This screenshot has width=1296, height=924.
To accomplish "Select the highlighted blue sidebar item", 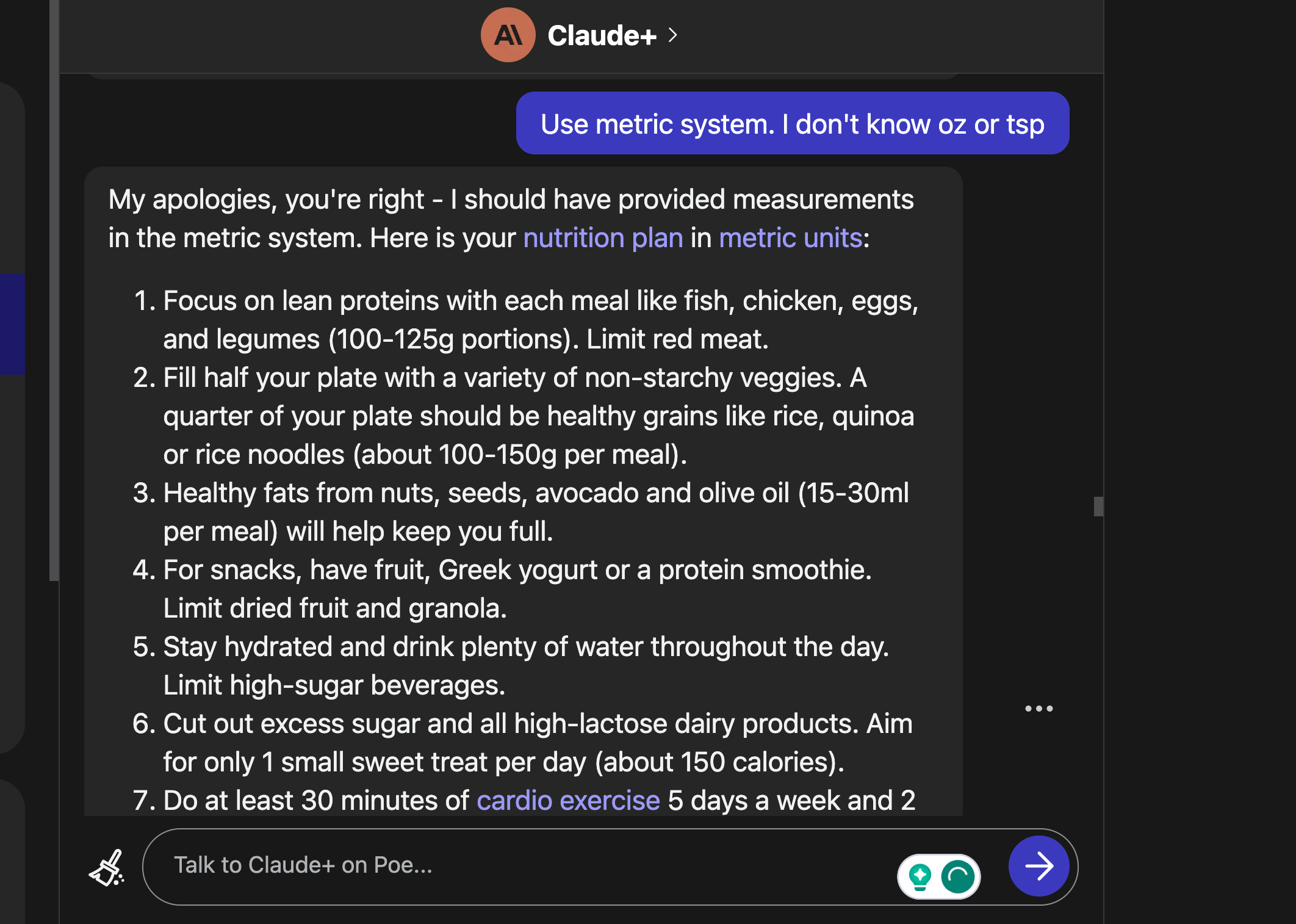I will click(x=12, y=323).
